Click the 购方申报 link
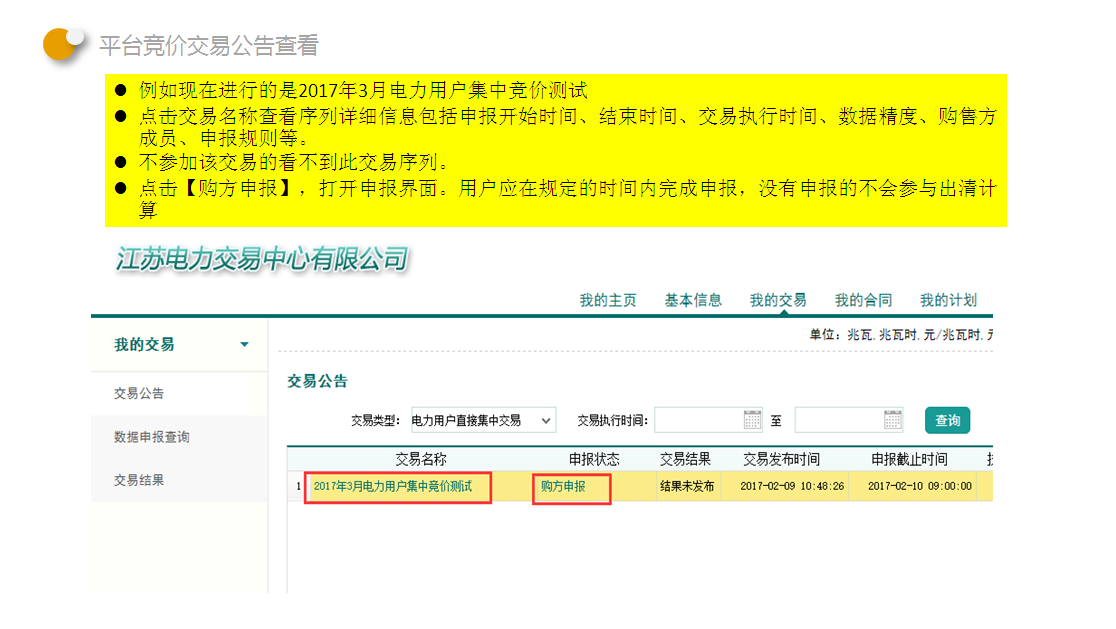 click(x=563, y=486)
